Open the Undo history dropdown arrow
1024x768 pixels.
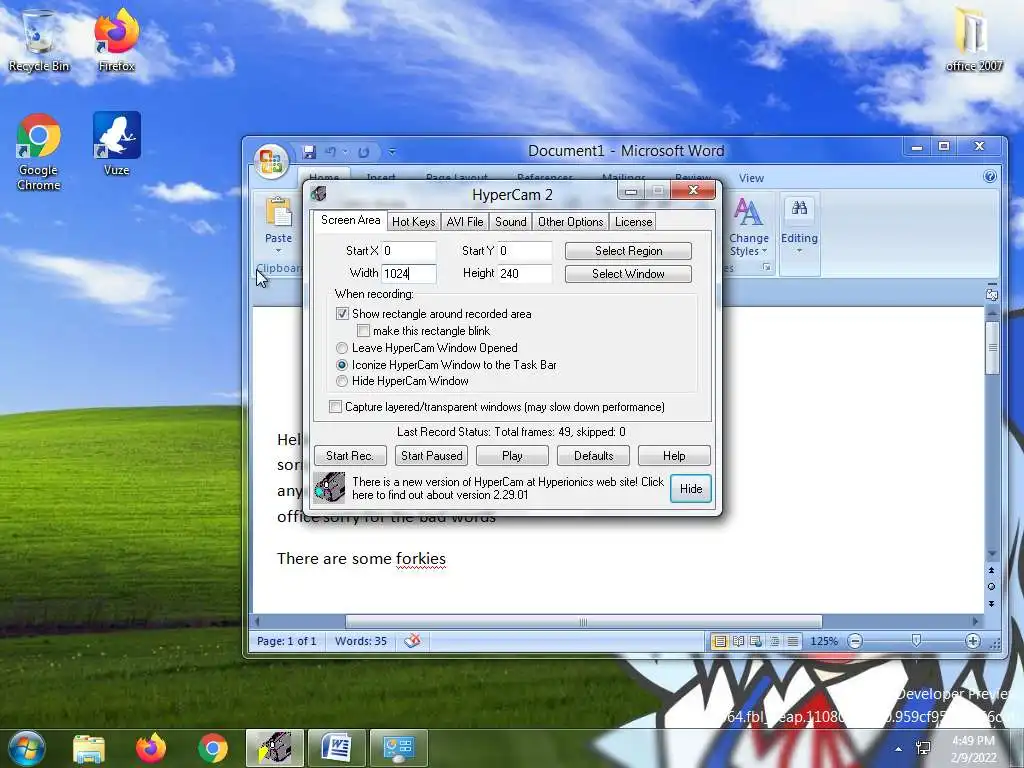pos(345,152)
